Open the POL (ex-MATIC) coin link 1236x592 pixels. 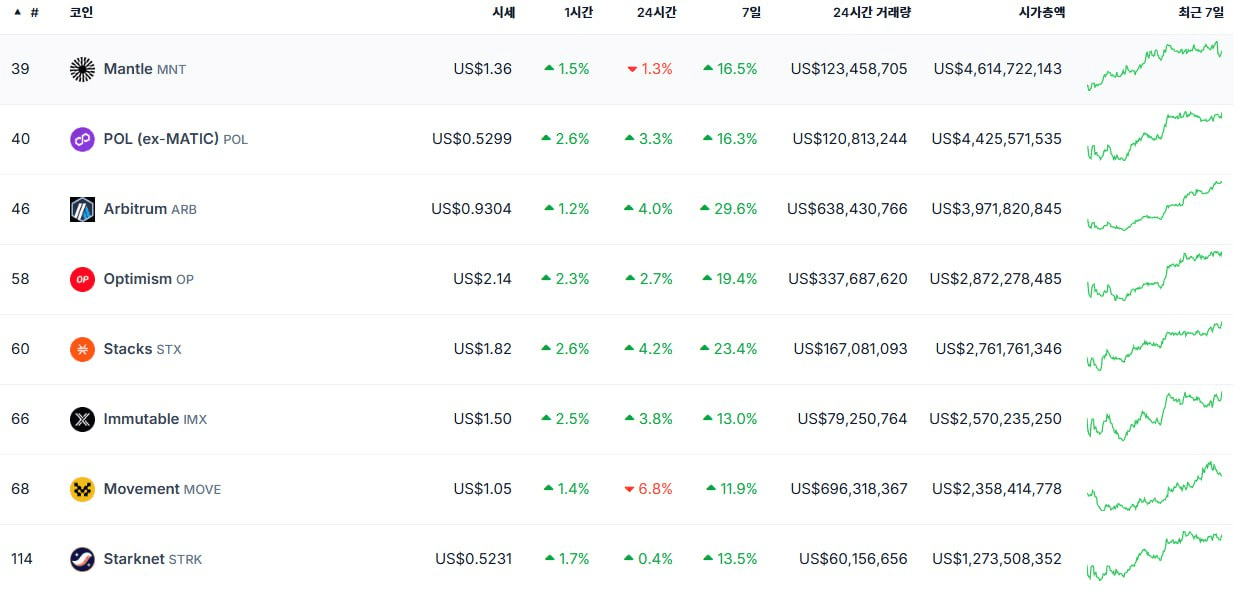[x=176, y=139]
